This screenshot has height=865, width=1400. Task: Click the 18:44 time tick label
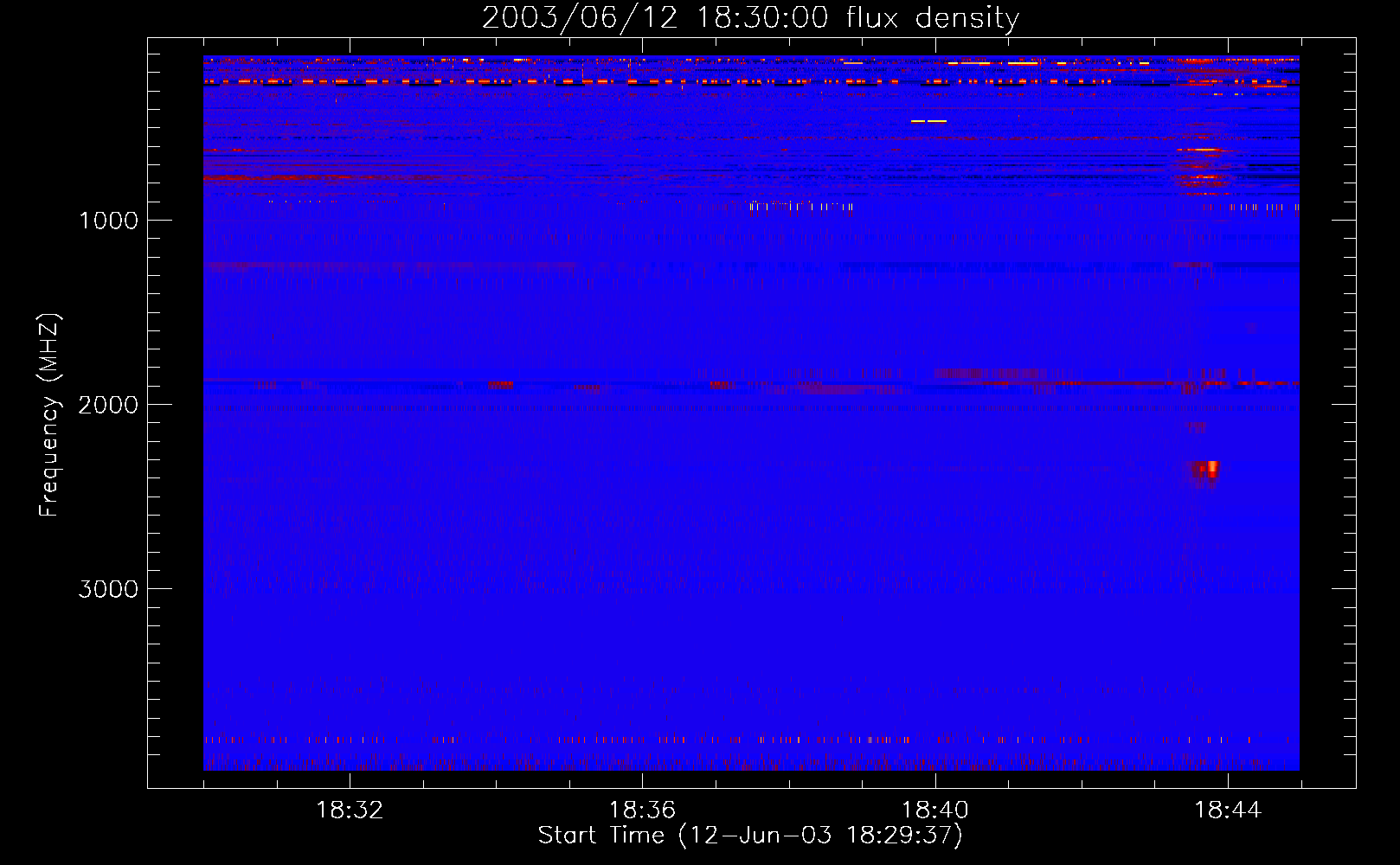1228,811
